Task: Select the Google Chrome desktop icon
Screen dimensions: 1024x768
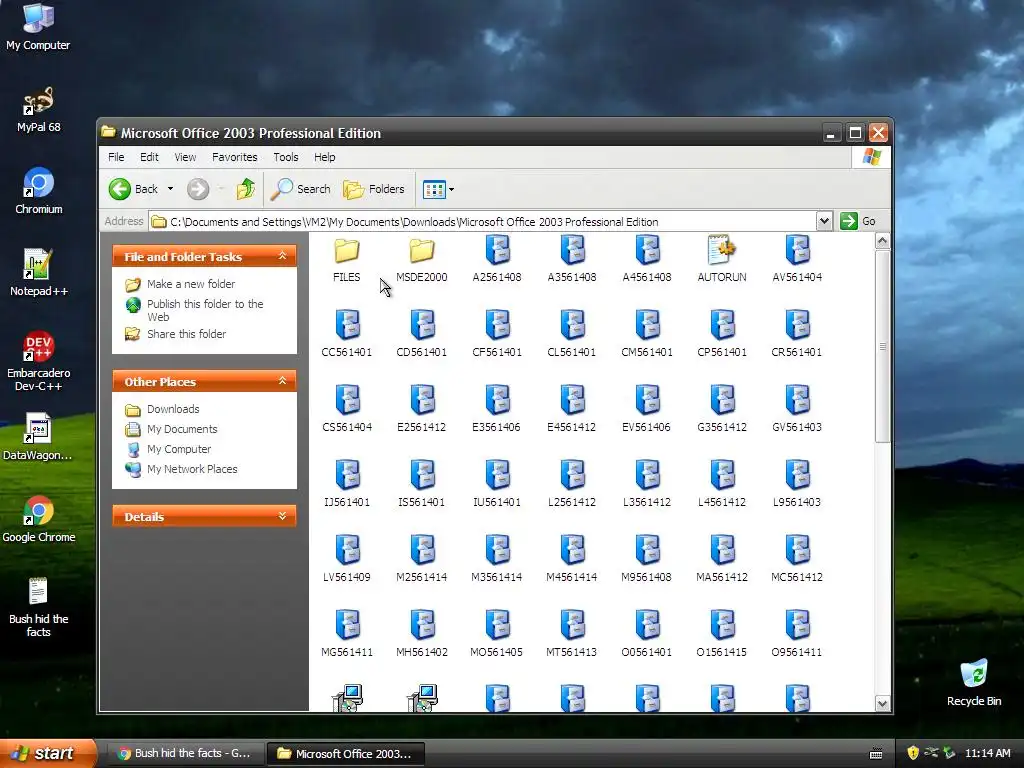Action: 39,519
